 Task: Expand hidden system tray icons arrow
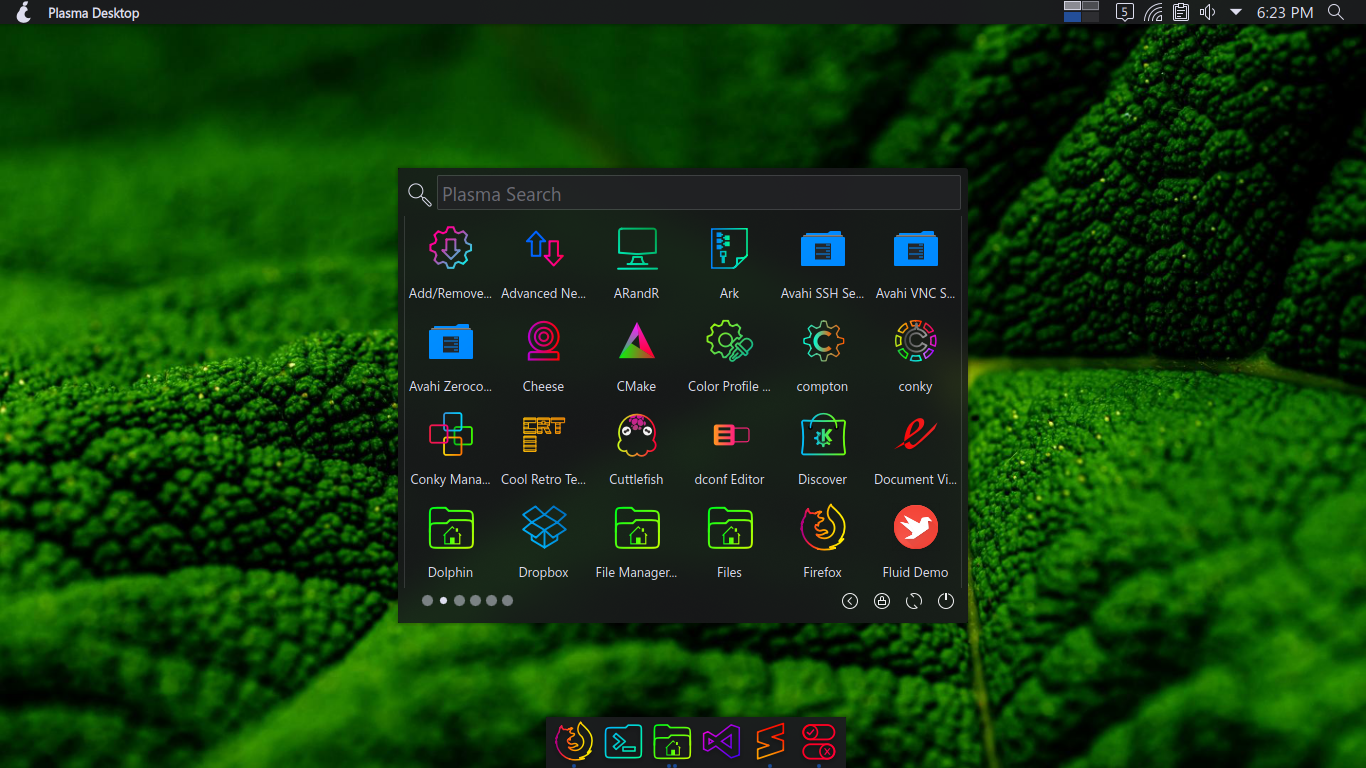[1236, 12]
